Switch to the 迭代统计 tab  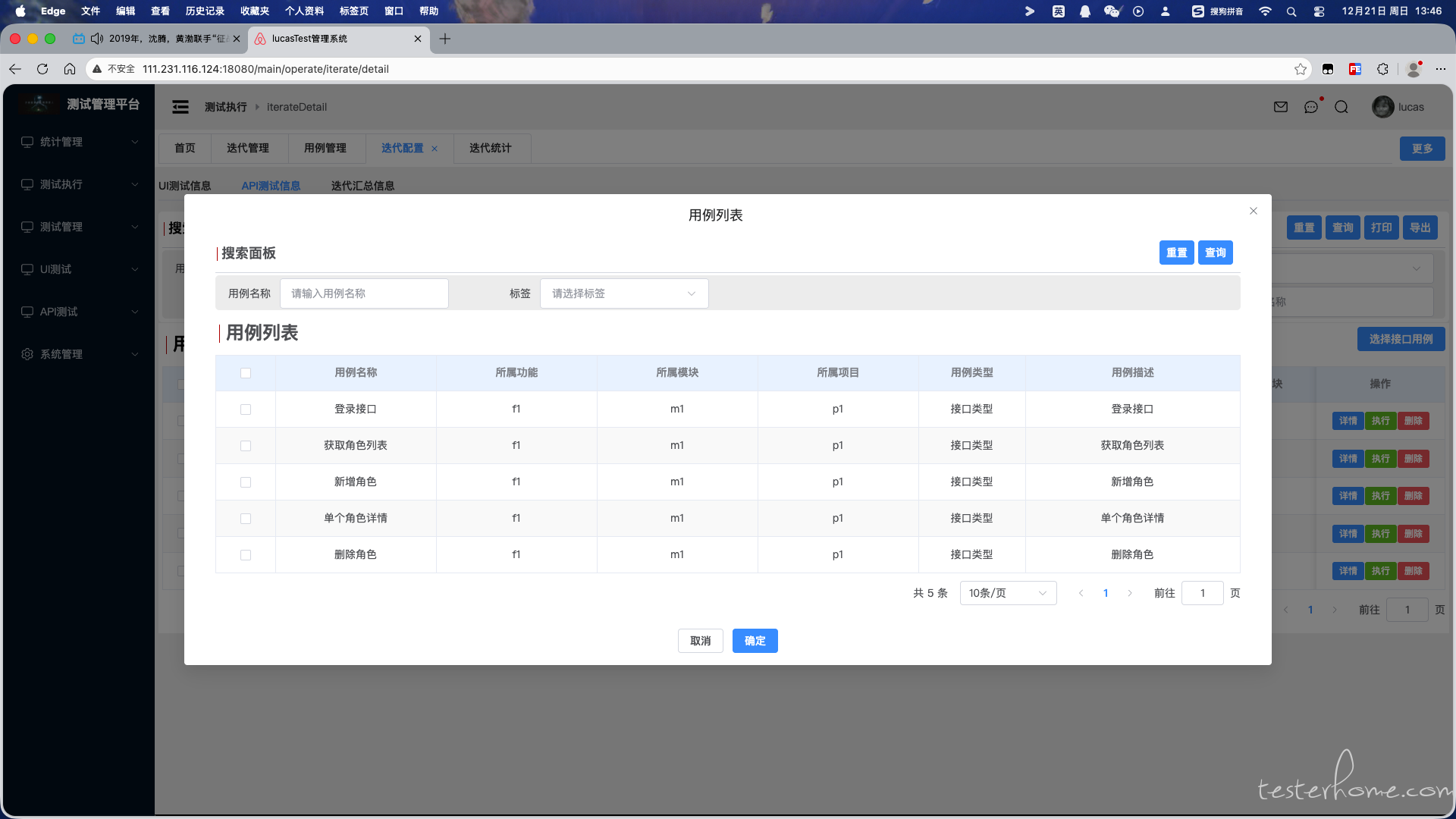[491, 148]
